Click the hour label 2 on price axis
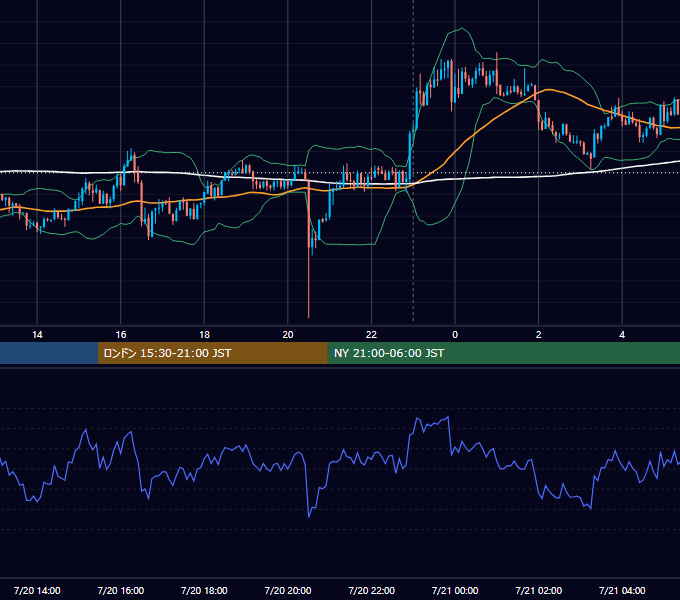Viewport: 680px width, 600px height. click(x=539, y=335)
